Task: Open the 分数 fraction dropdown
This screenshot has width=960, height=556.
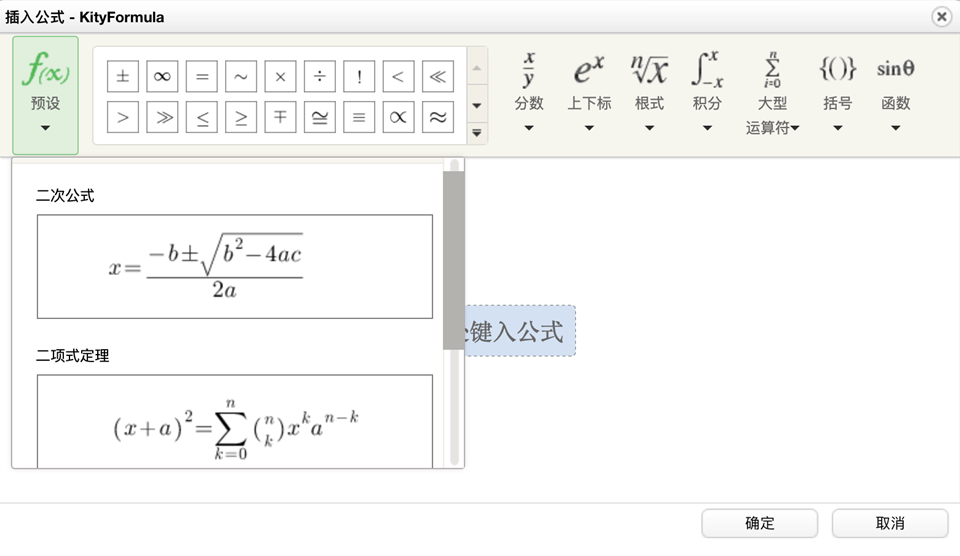Action: [529, 92]
